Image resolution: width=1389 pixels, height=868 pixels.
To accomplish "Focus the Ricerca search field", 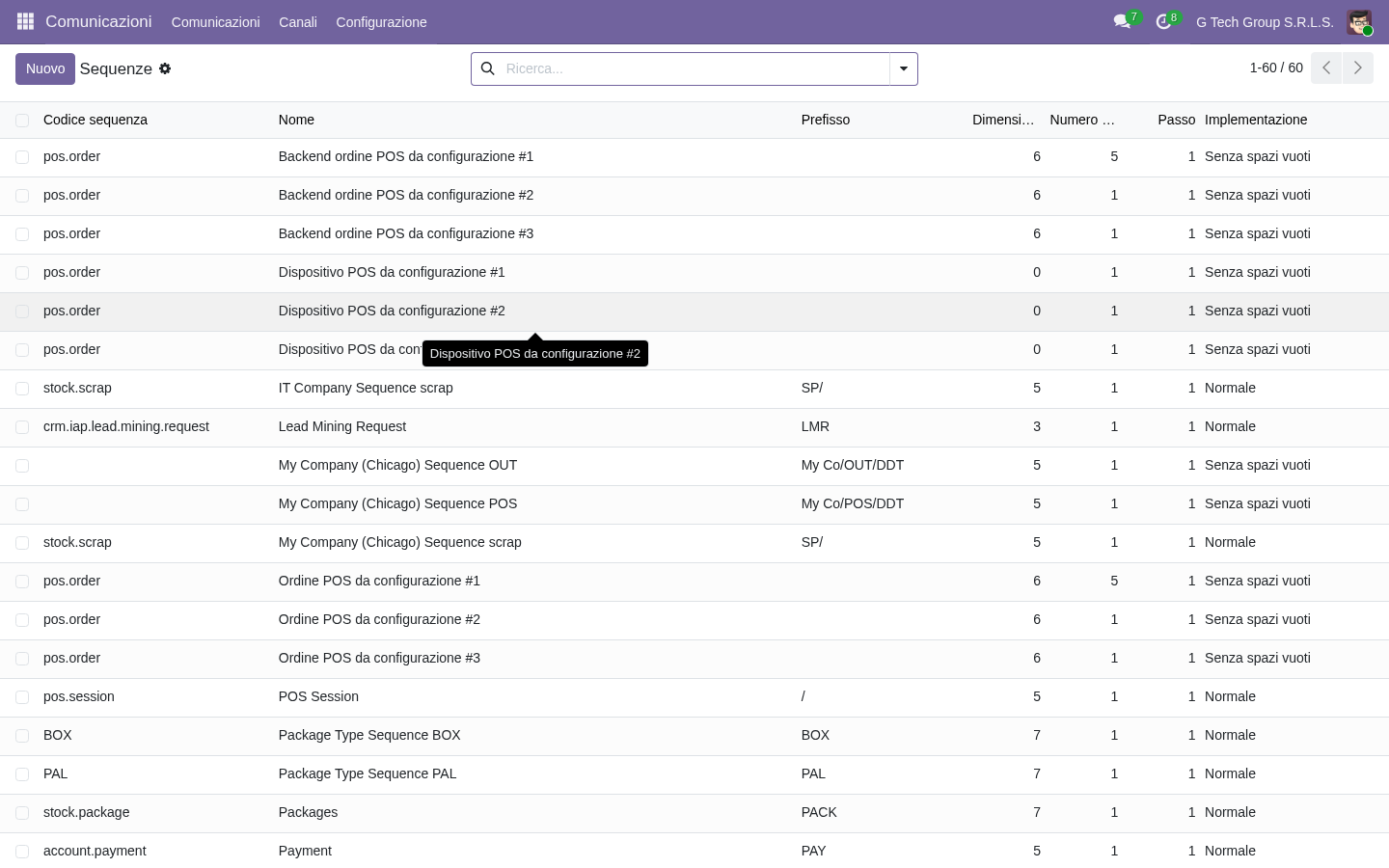I will [x=694, y=68].
